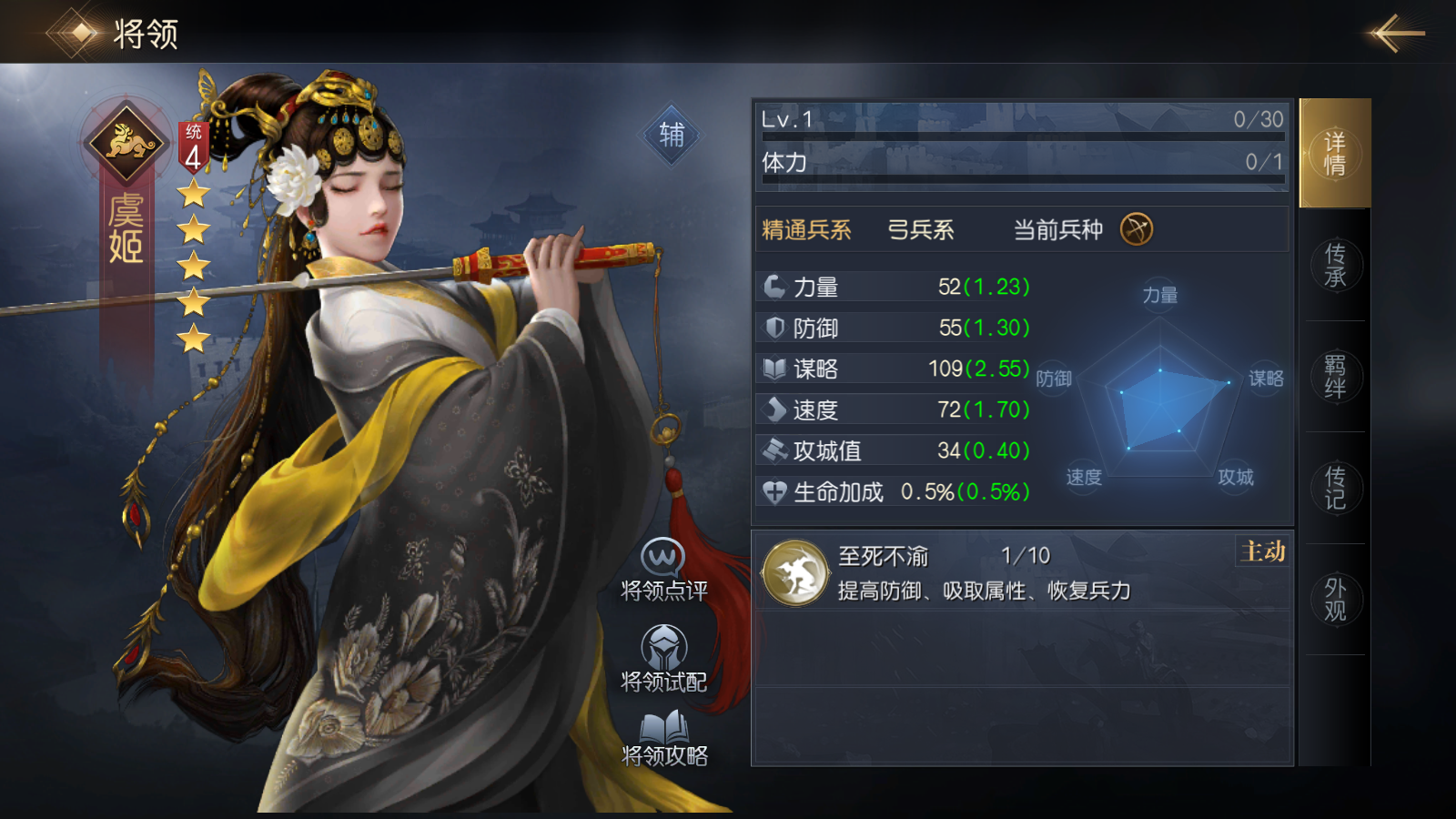1456x819 pixels.
Task: Open the 传记 tab
Action: click(x=1335, y=488)
